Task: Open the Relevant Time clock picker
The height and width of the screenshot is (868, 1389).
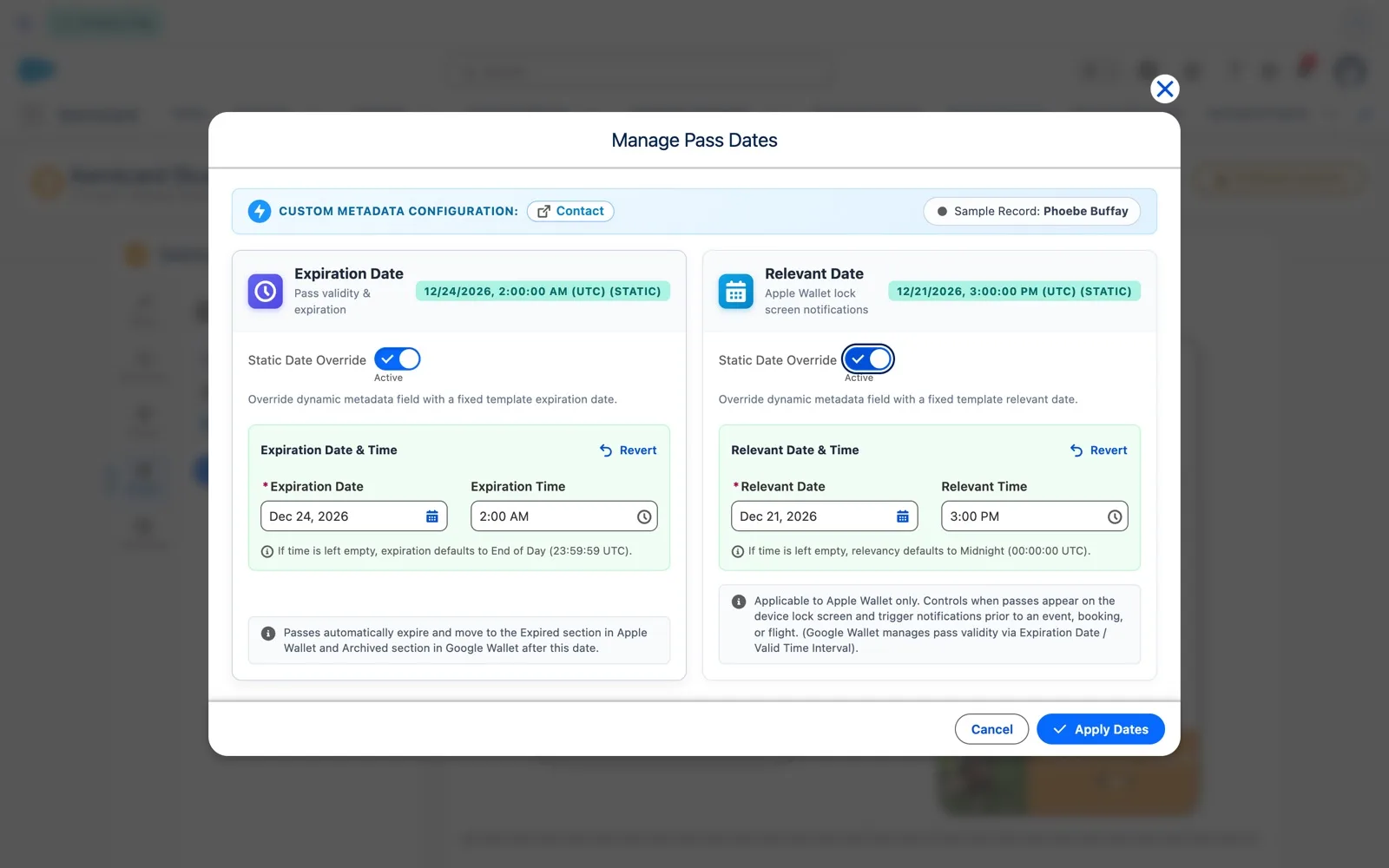Action: click(x=1115, y=516)
